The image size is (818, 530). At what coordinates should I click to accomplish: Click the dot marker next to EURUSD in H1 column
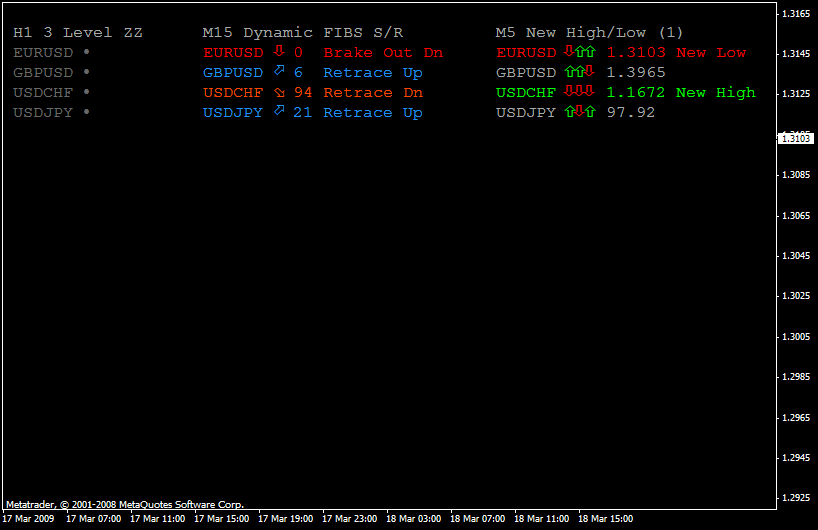pyautogui.click(x=86, y=52)
